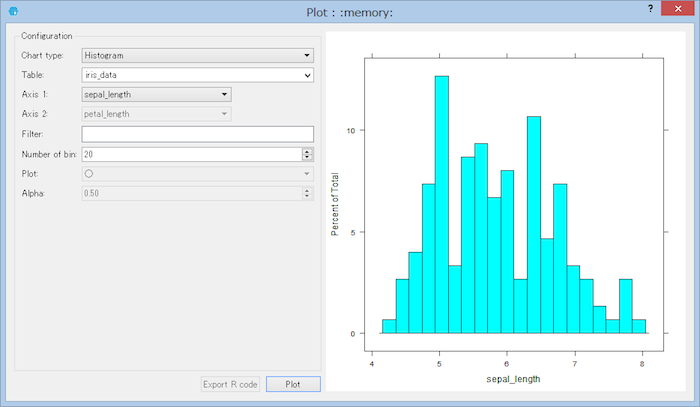Open the Table iris_data dropdown
This screenshot has height=407, width=700.
coord(197,75)
